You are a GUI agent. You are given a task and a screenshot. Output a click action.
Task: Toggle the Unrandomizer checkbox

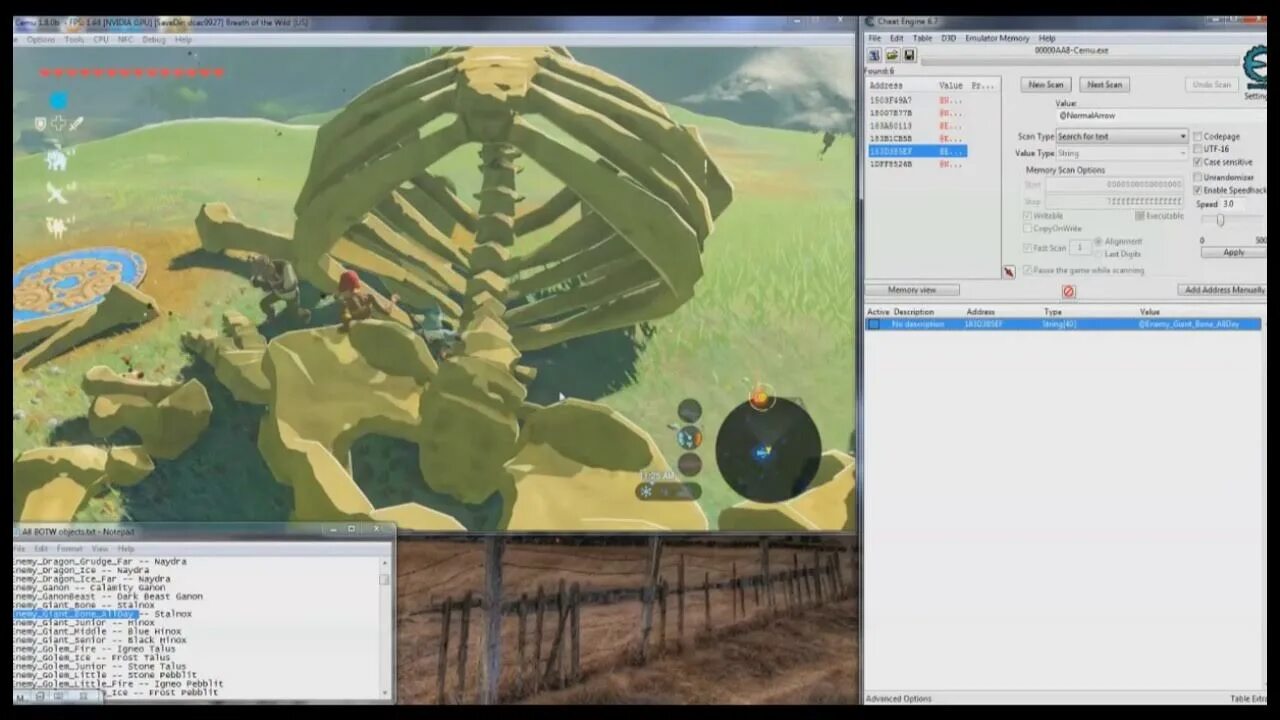(x=1198, y=177)
